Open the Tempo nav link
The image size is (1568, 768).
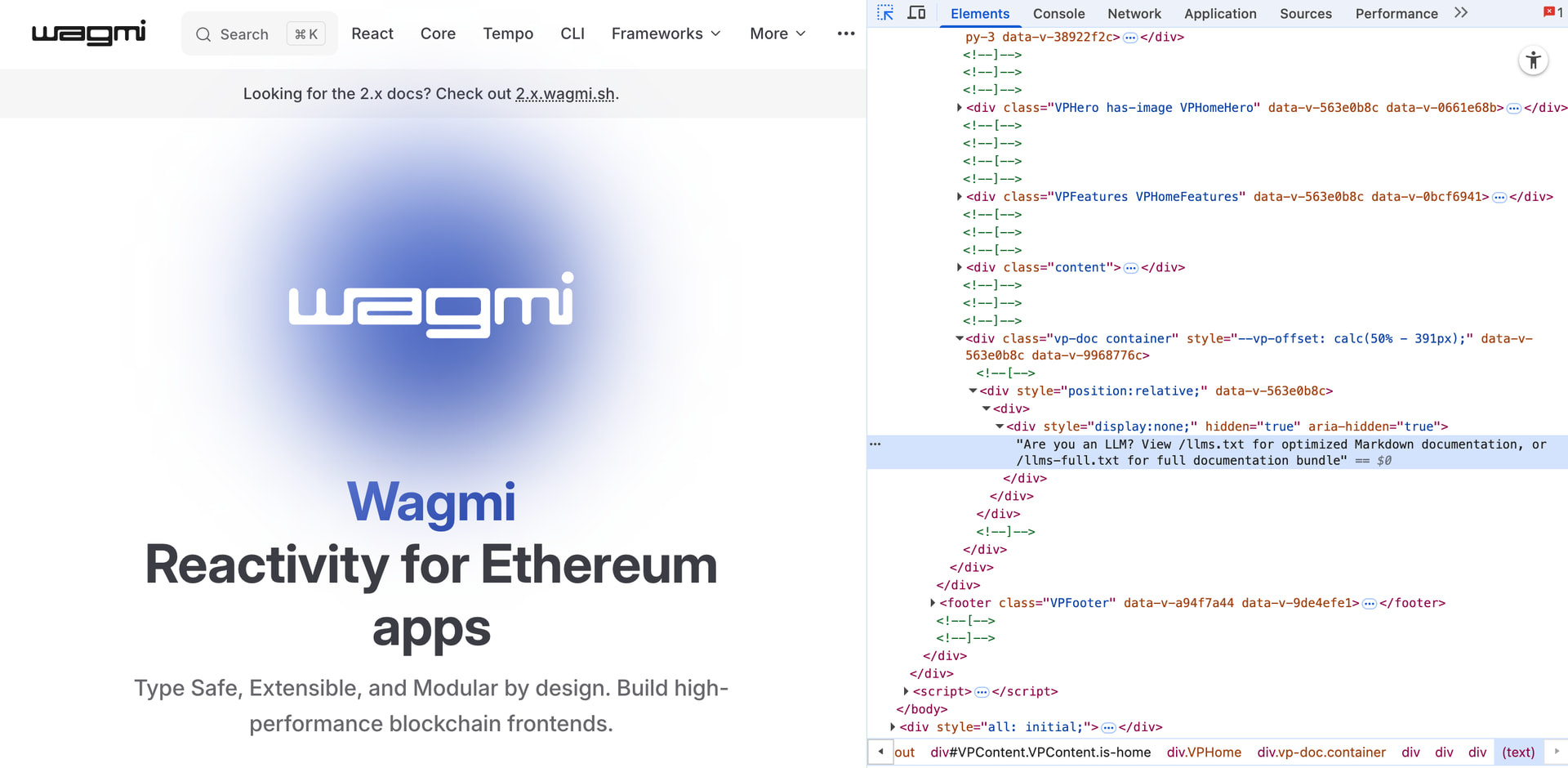(x=508, y=33)
